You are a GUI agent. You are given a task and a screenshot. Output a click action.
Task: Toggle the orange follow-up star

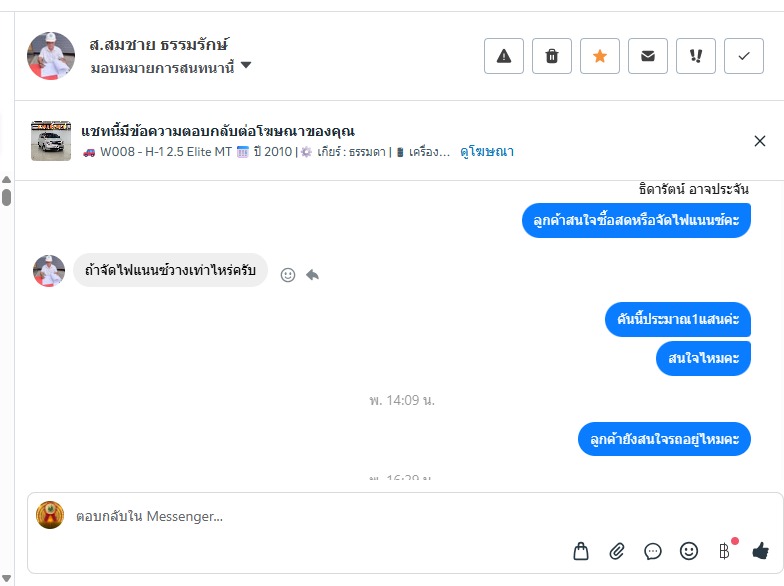(600, 56)
